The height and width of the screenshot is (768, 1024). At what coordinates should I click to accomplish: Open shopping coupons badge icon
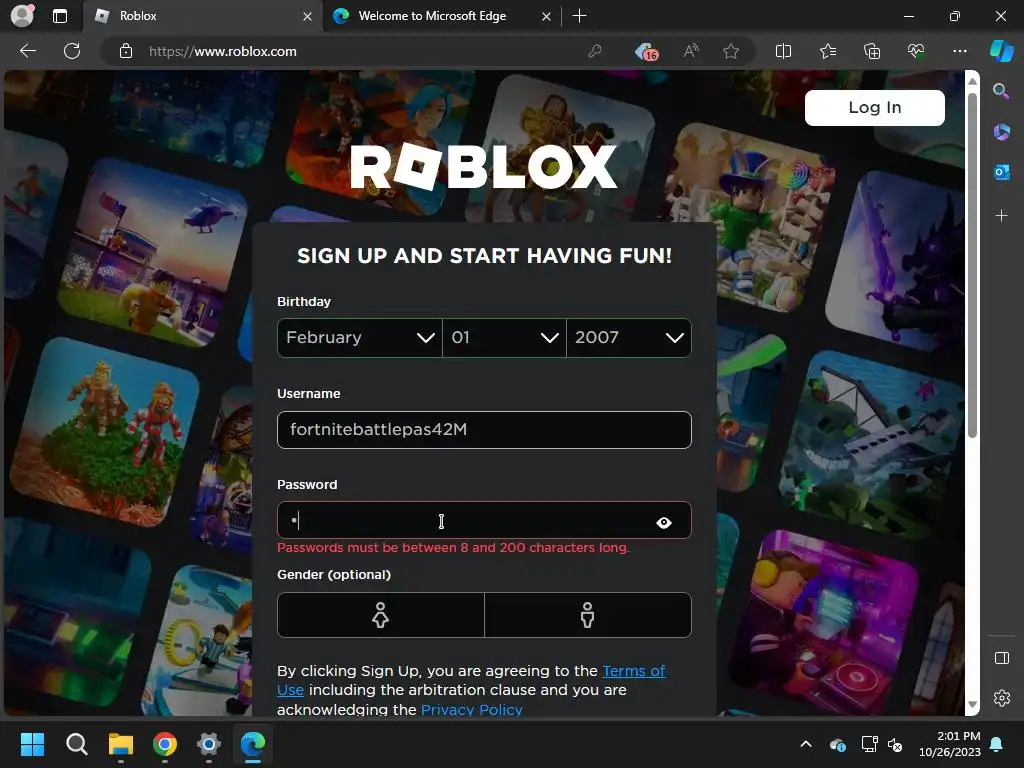(646, 52)
